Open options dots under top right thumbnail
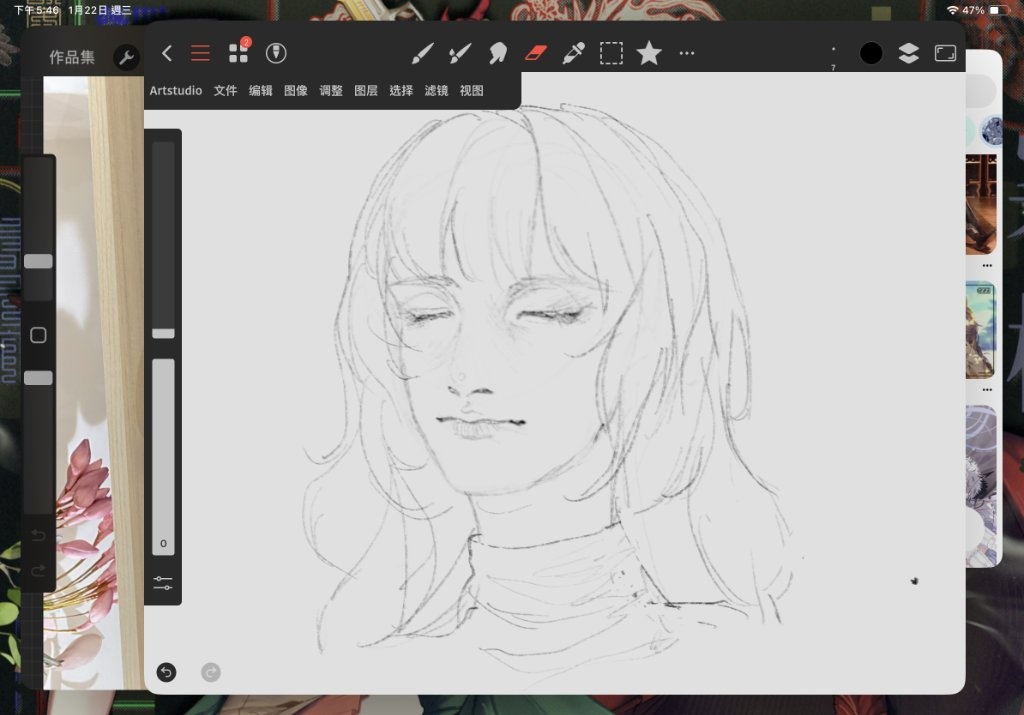1024x715 pixels. (x=987, y=266)
